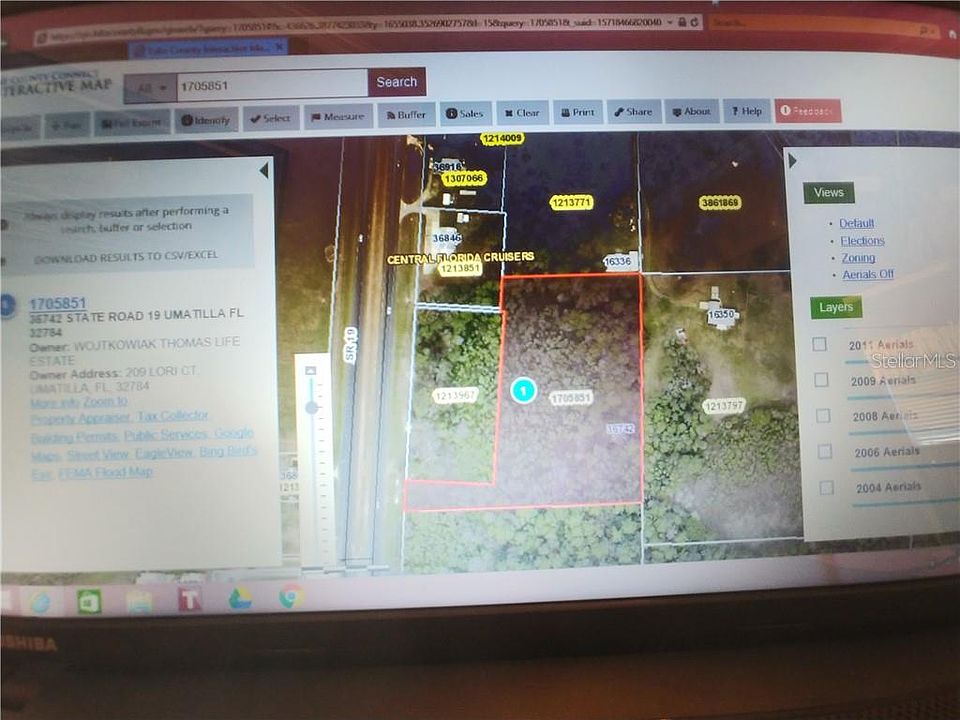This screenshot has width=960, height=720.
Task: Click address label 16336 on map
Action: pos(617,261)
